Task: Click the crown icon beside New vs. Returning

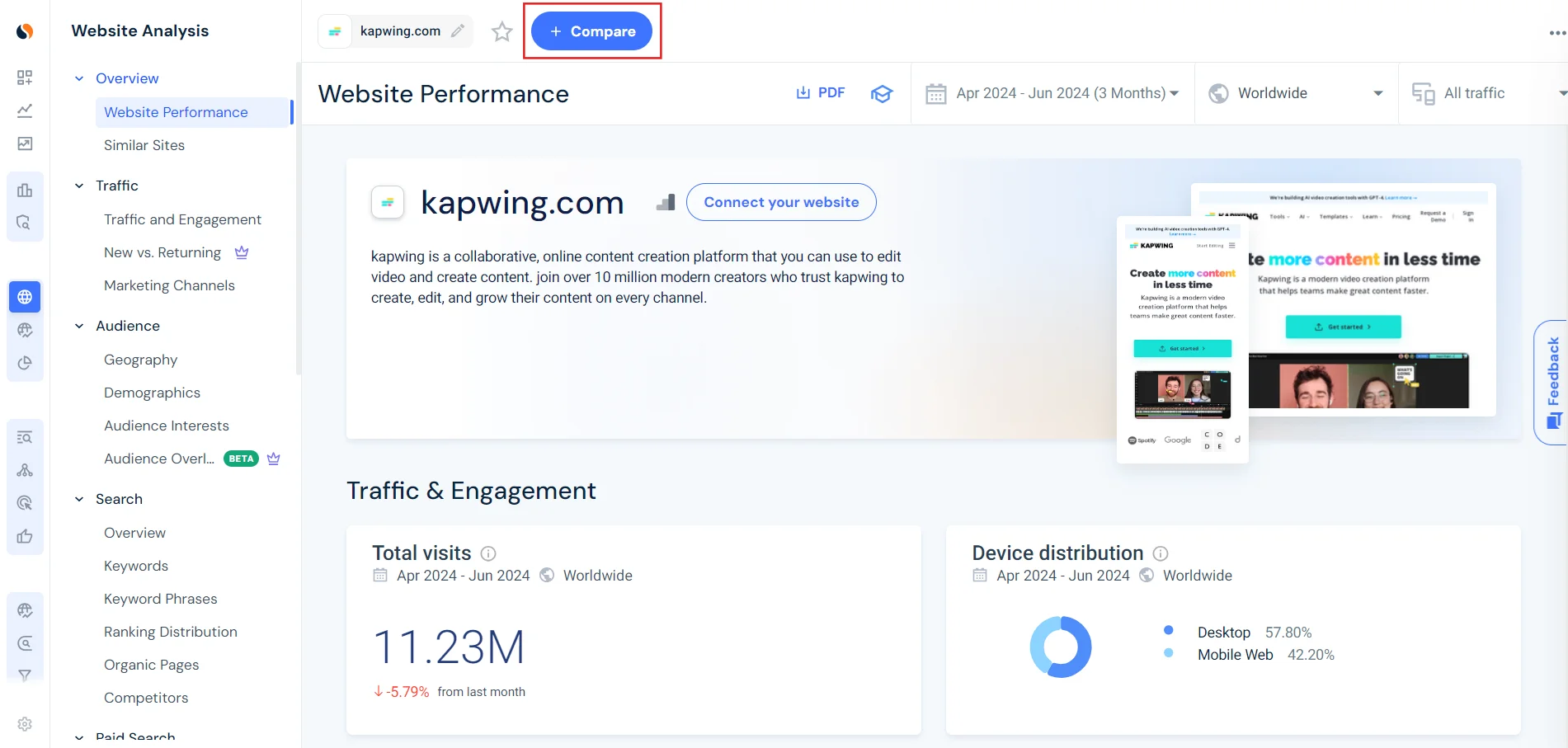Action: click(242, 252)
